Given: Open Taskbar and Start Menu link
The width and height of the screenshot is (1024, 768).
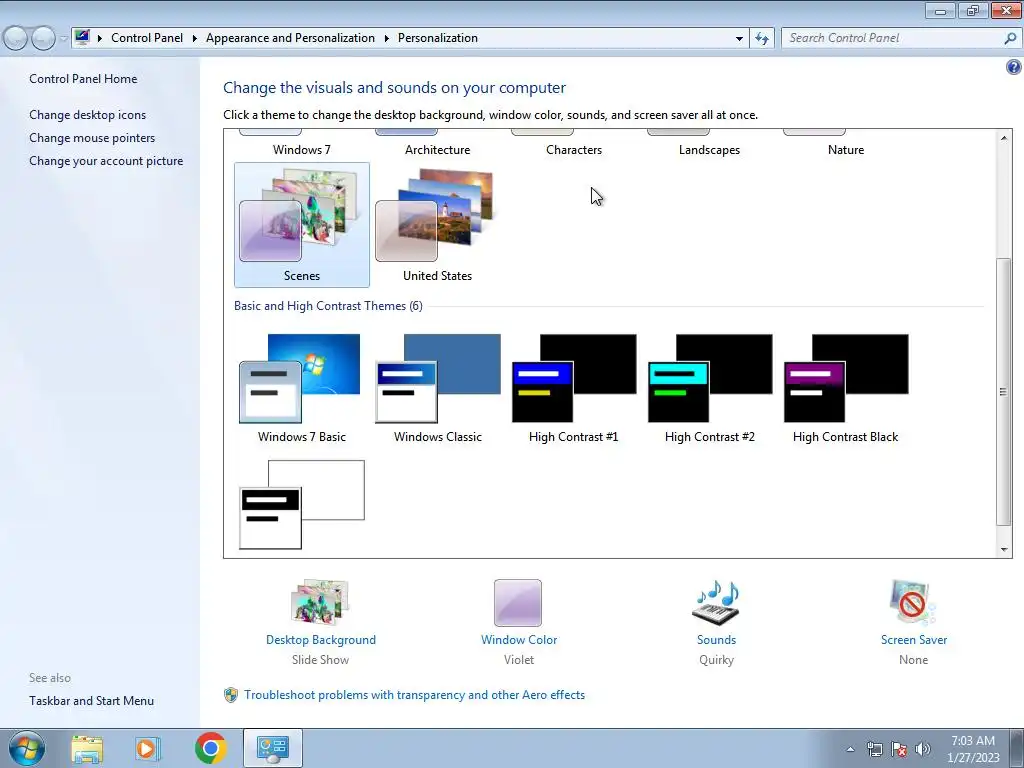Looking at the screenshot, I should click(x=91, y=701).
